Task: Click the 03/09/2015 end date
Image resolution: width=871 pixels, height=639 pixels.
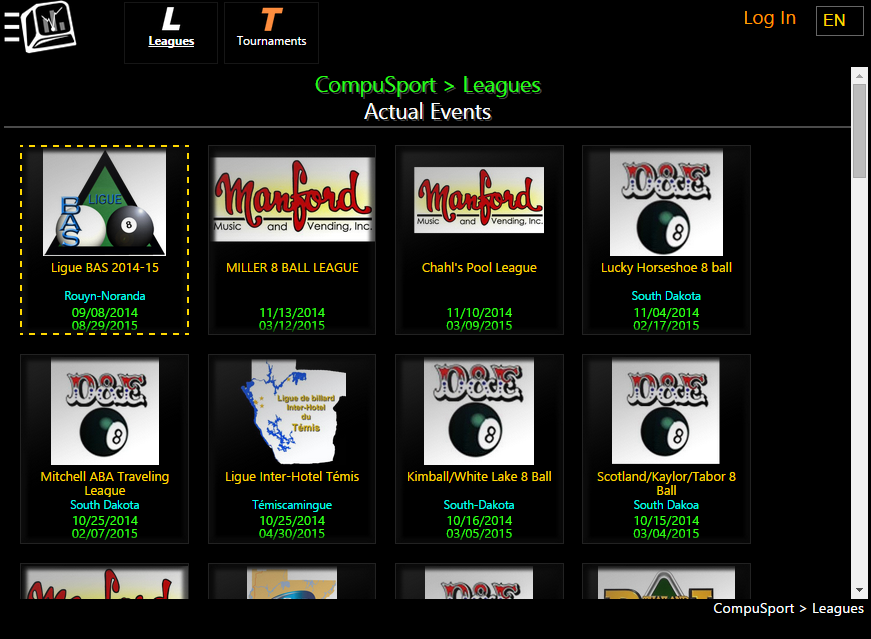Action: pyautogui.click(x=479, y=326)
